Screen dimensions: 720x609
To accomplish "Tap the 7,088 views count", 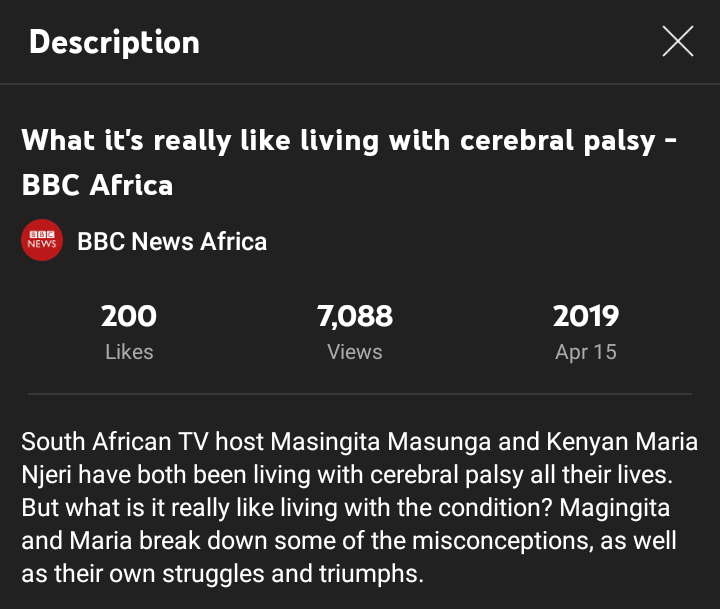I will coord(355,317).
